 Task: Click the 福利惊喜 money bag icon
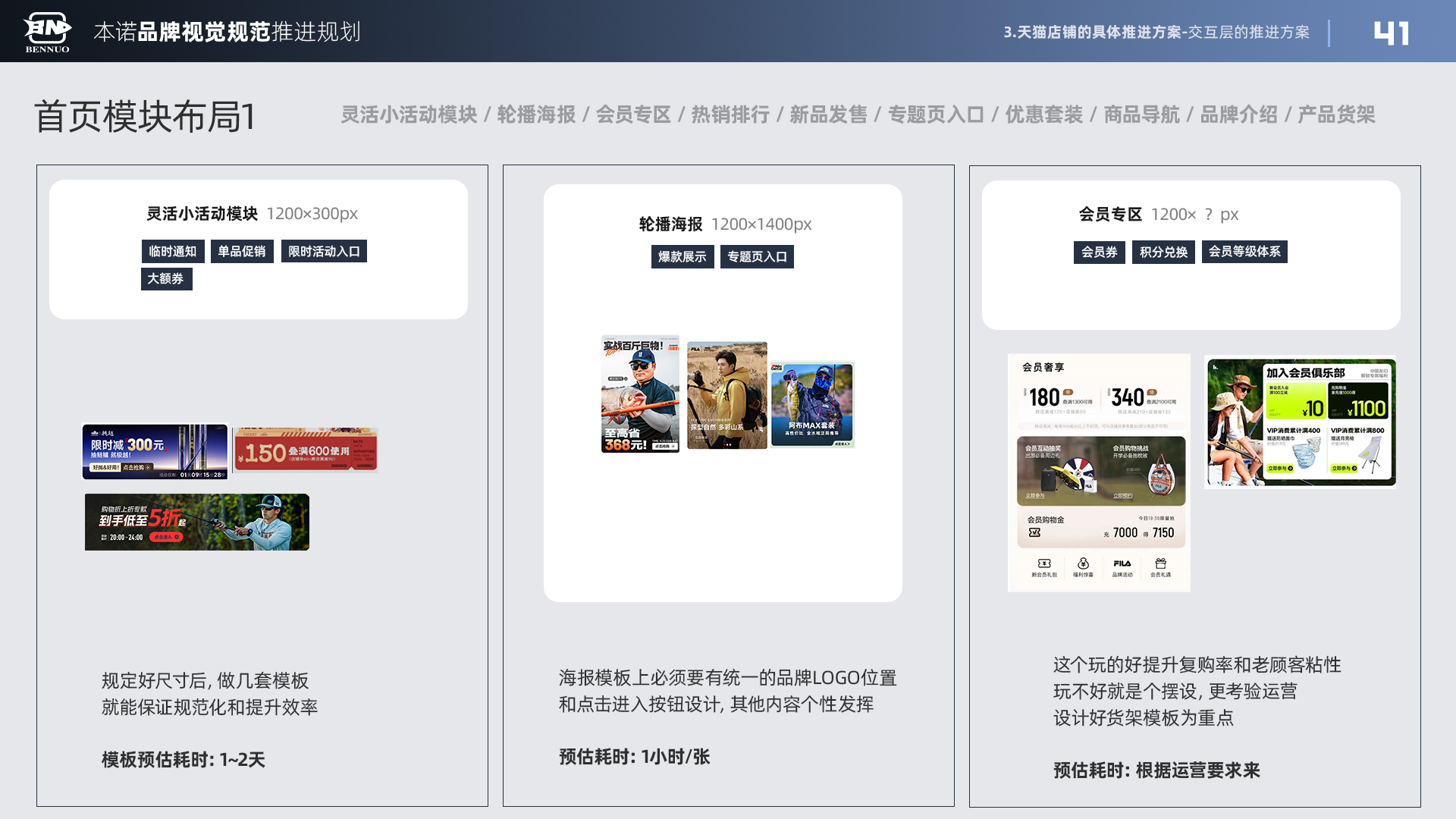[1083, 563]
